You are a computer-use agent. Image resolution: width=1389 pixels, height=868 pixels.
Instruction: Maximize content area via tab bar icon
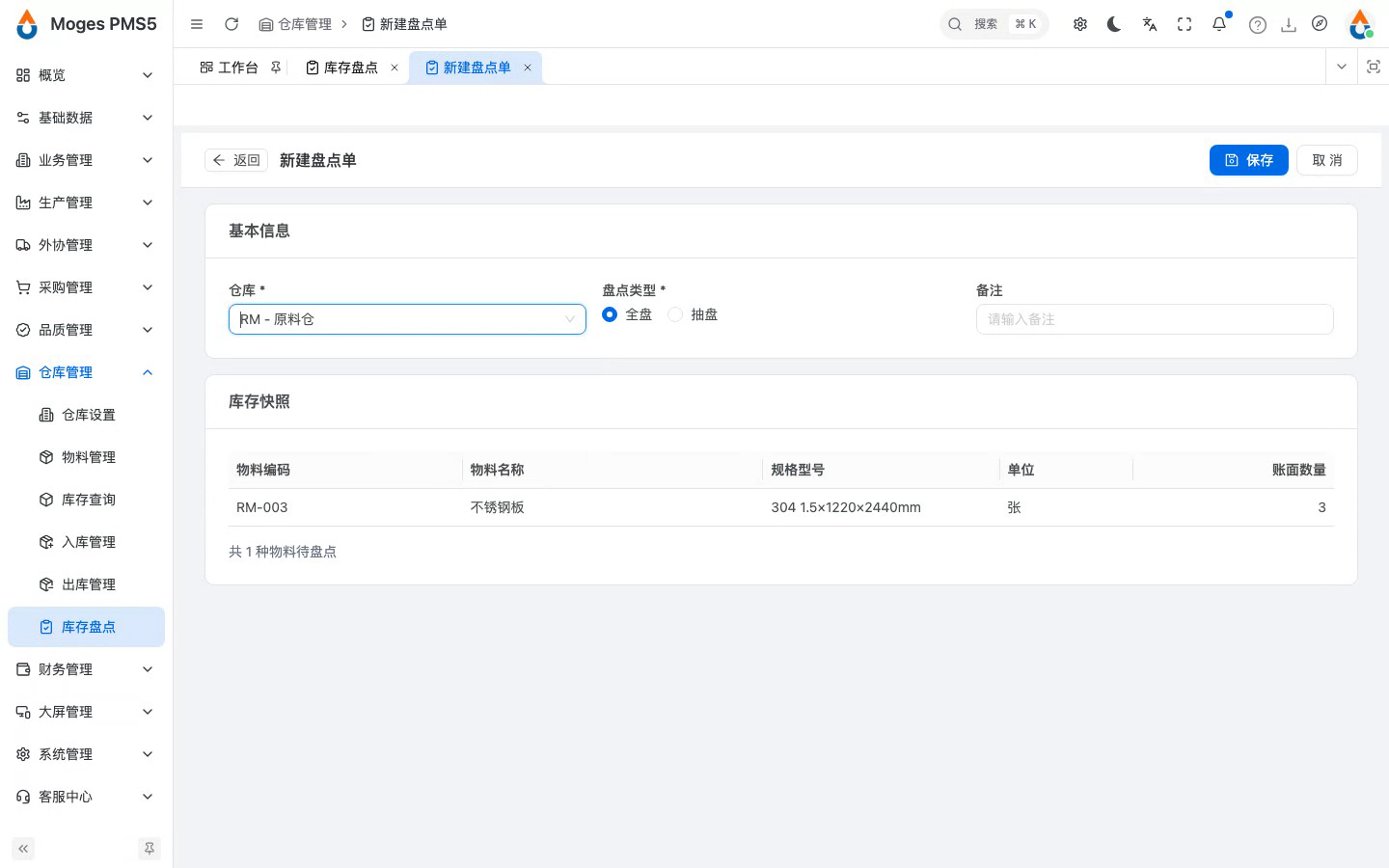1374,67
